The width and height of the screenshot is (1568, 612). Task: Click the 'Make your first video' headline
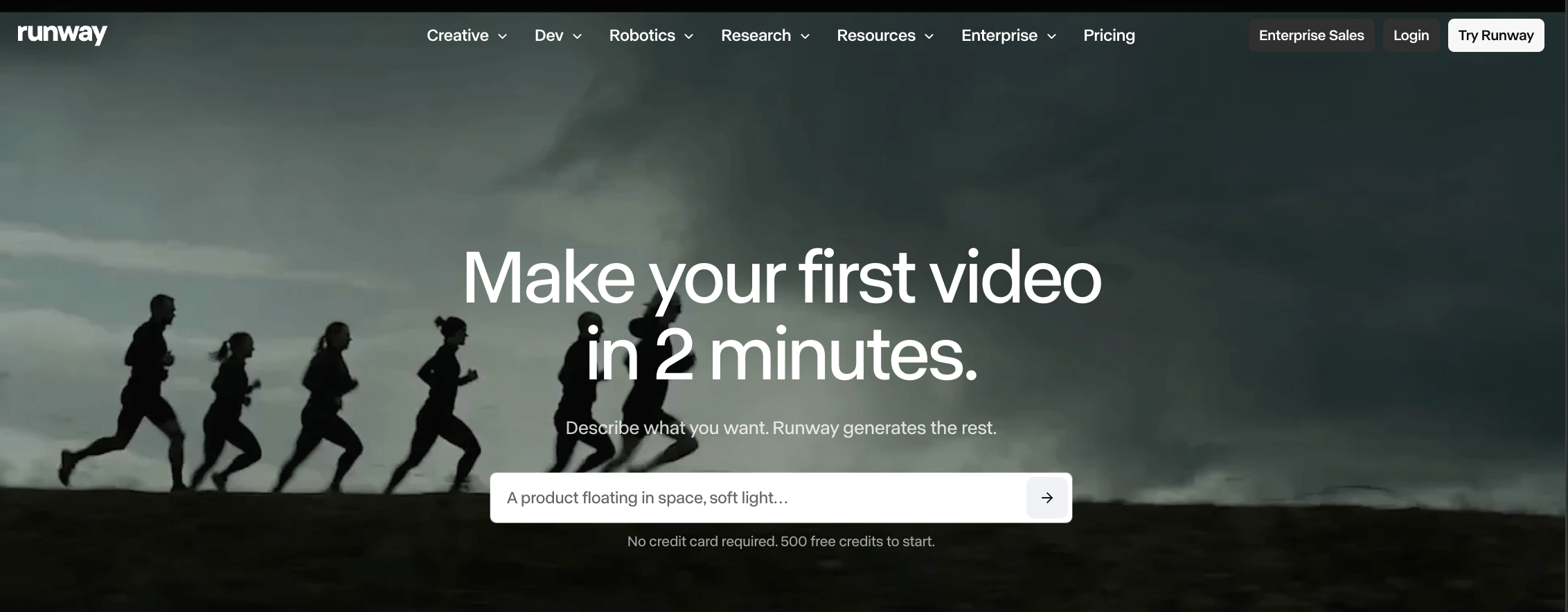point(781,316)
